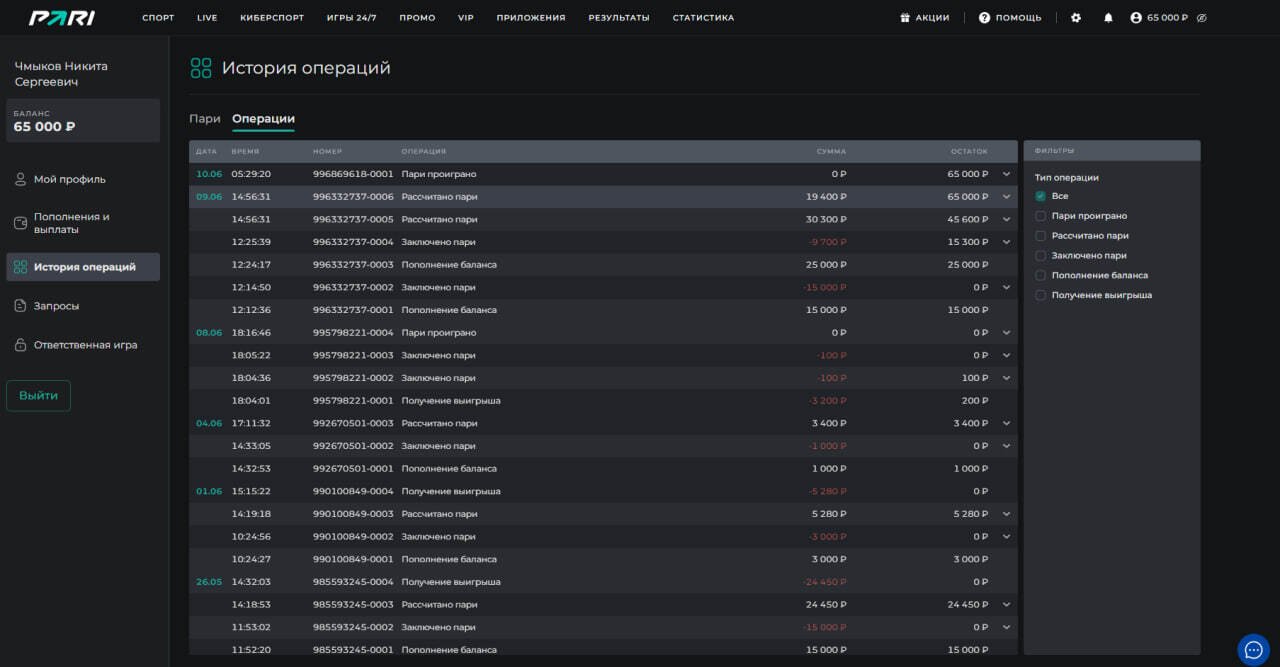1280x667 pixels.
Task: Hide balance with crossed-eye icon
Action: (1202, 18)
